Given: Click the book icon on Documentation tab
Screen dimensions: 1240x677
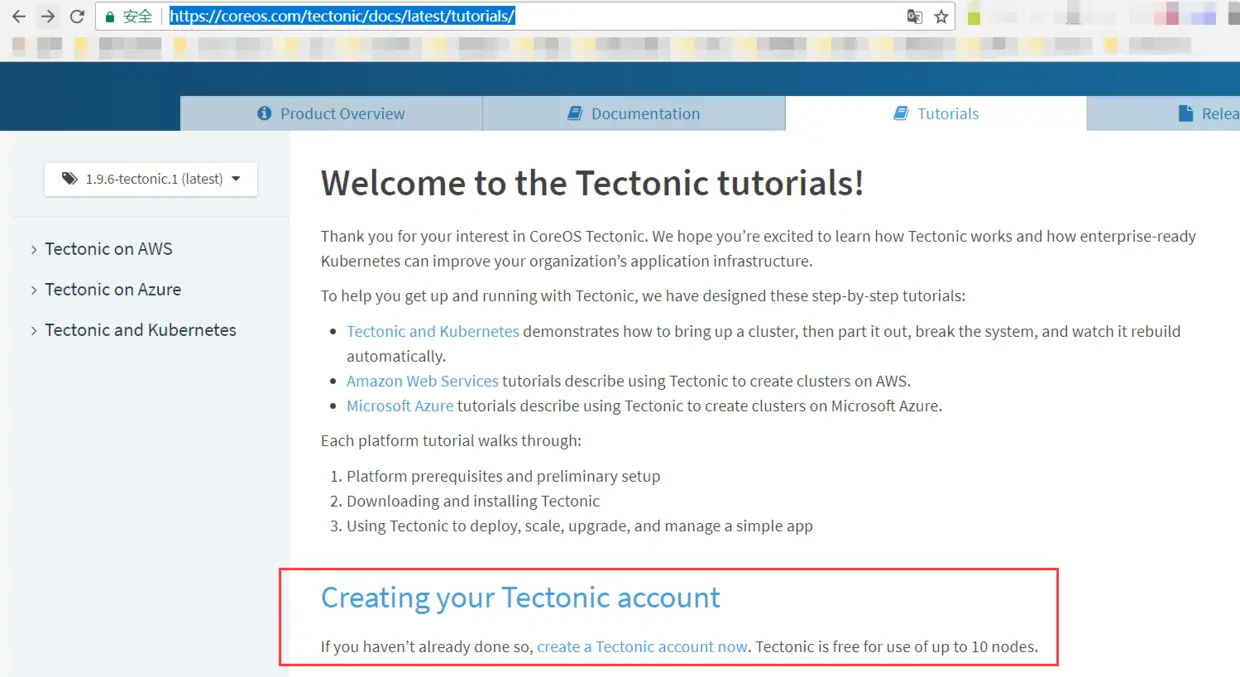Looking at the screenshot, I should click(575, 114).
